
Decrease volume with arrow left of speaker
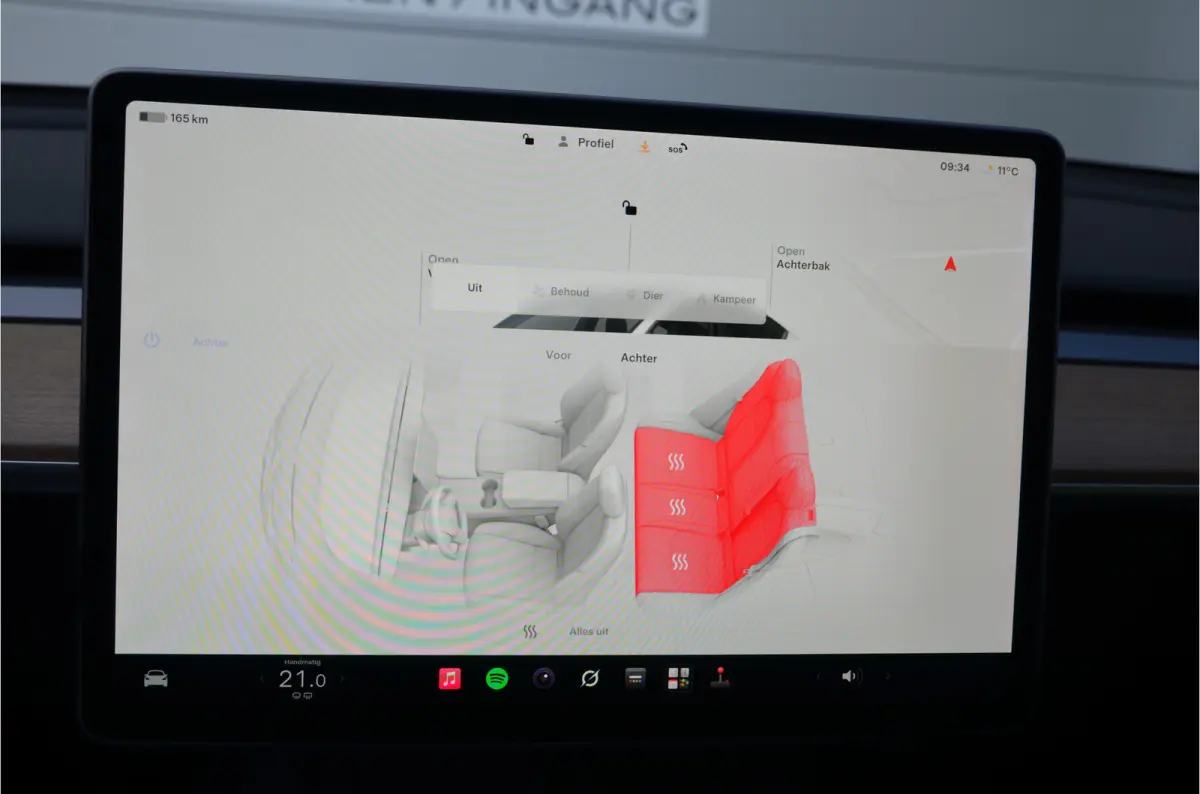point(818,677)
